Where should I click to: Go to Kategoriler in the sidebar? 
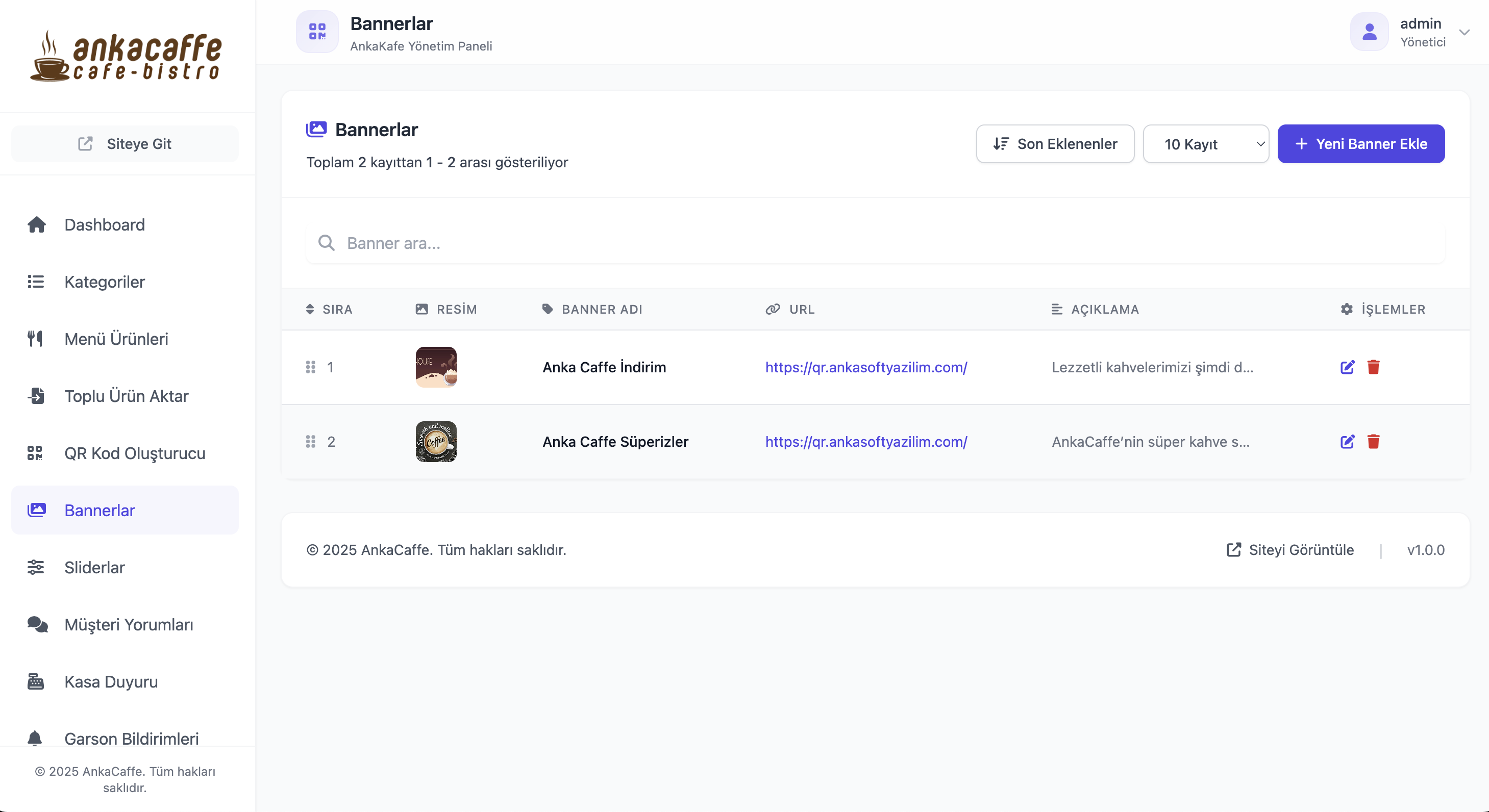[125, 282]
